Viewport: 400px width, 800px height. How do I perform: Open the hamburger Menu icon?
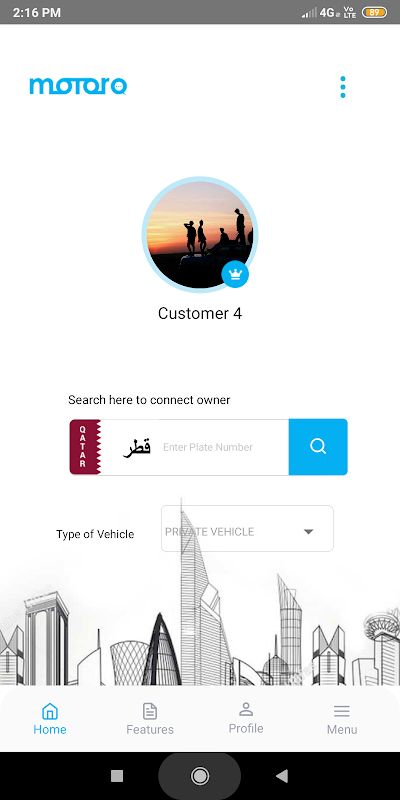click(342, 711)
